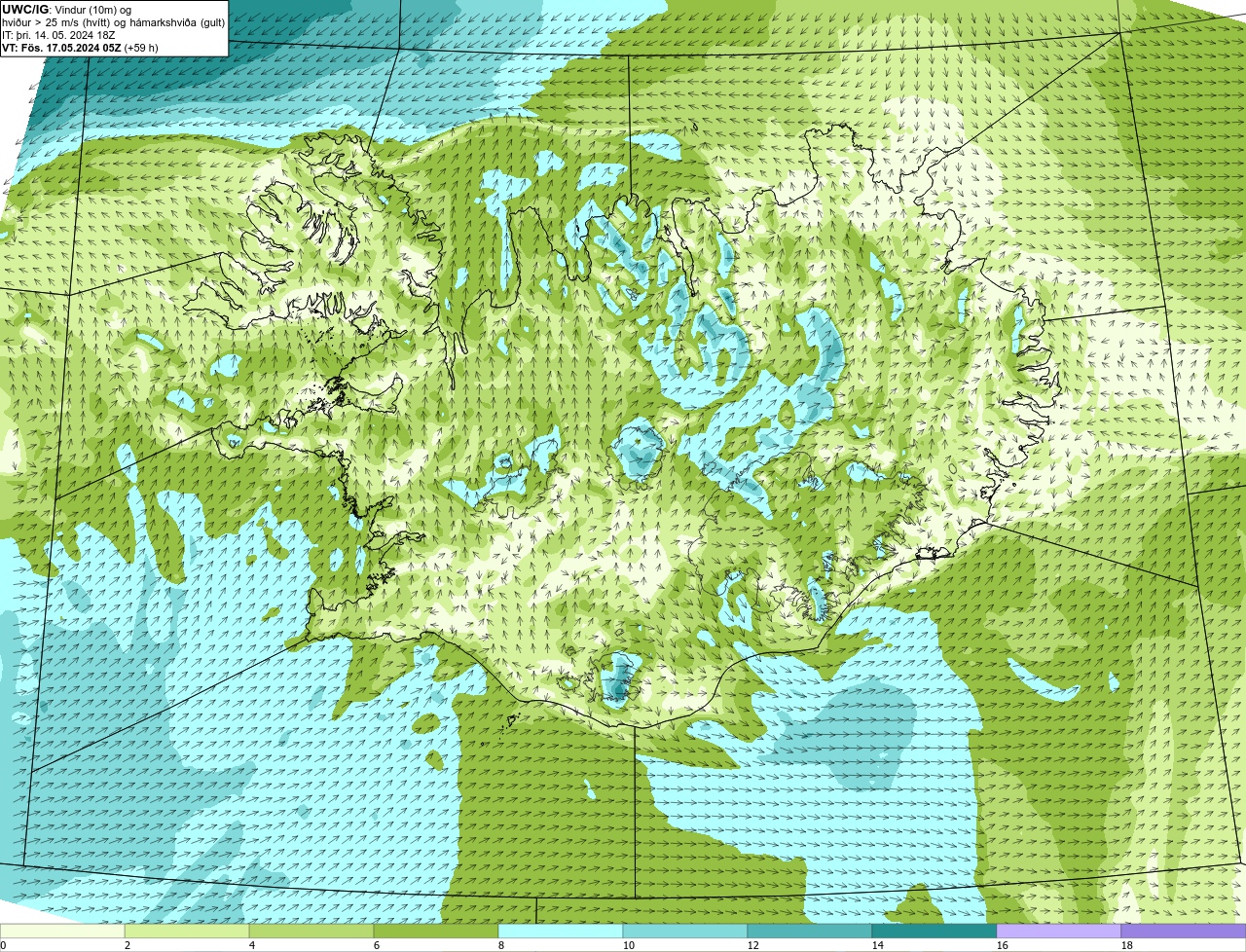Select the purple legend swatch above 18 m/s
Viewport: 1246px width, 952px height.
(x=1184, y=932)
